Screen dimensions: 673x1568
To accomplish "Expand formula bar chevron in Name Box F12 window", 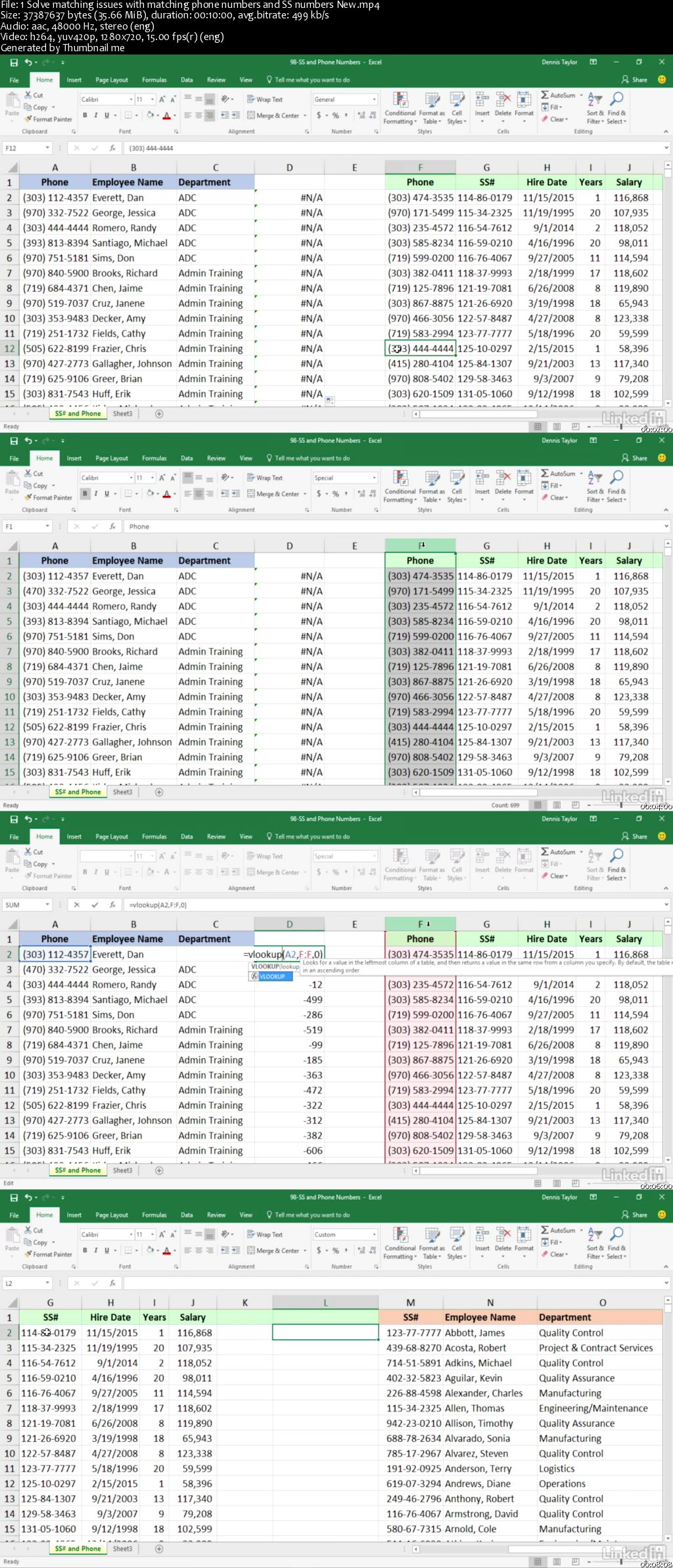I will coord(666,148).
